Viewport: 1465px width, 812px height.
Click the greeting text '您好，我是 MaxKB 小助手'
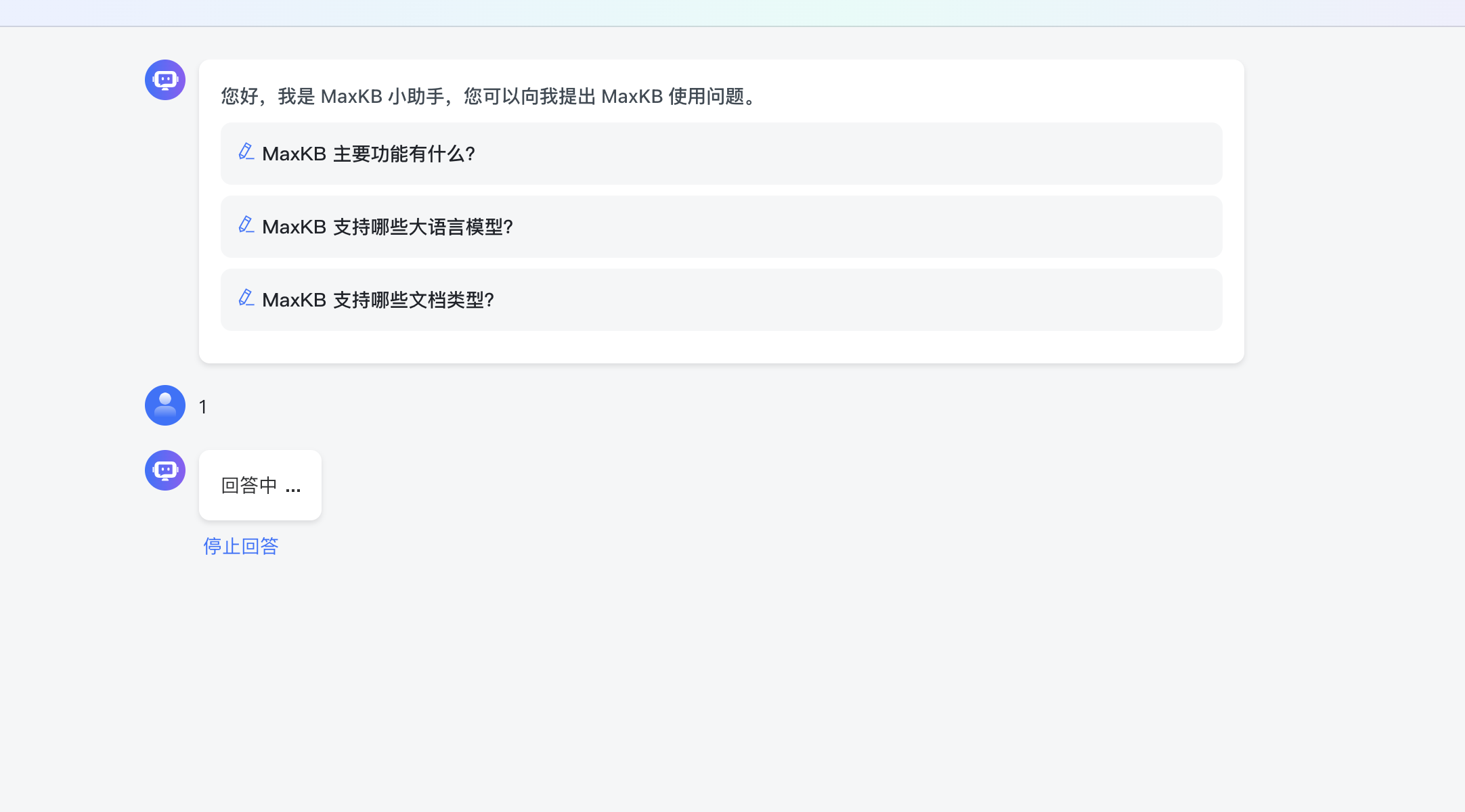(332, 96)
